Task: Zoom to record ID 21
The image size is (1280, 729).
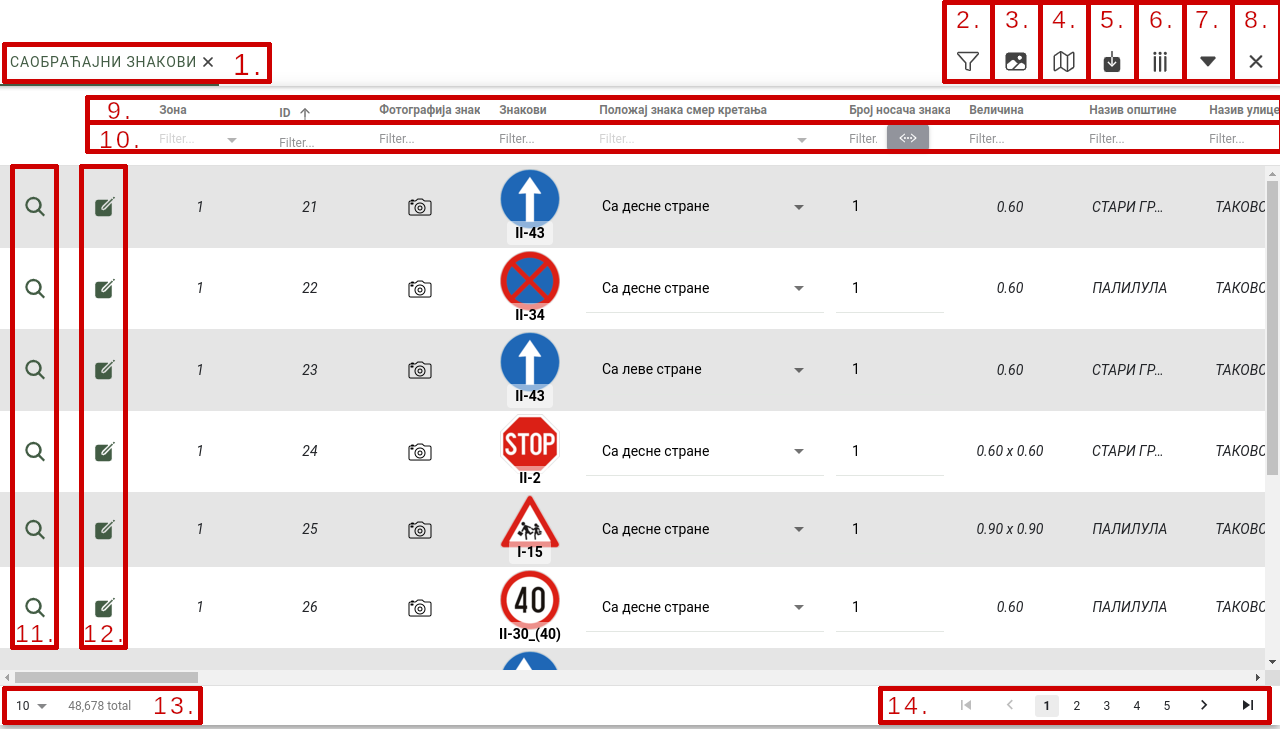Action: (x=35, y=207)
